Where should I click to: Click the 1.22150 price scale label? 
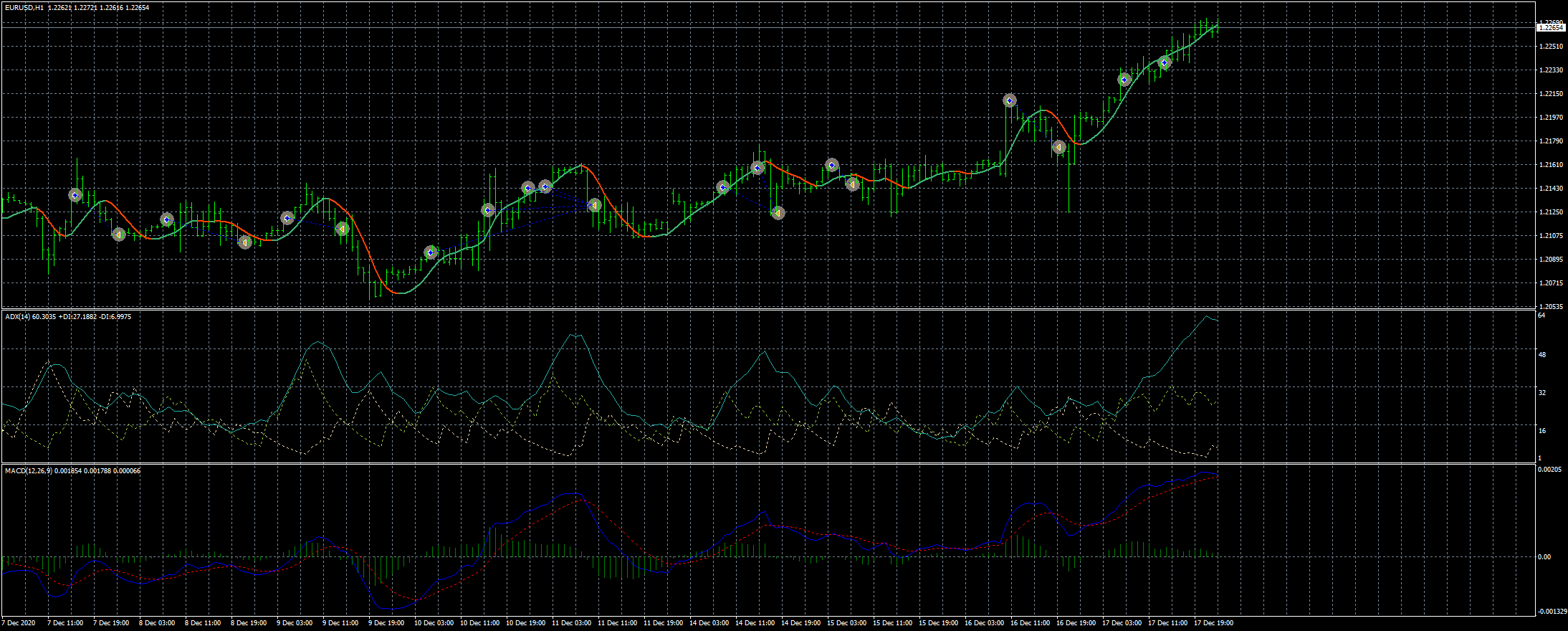pyautogui.click(x=1550, y=94)
